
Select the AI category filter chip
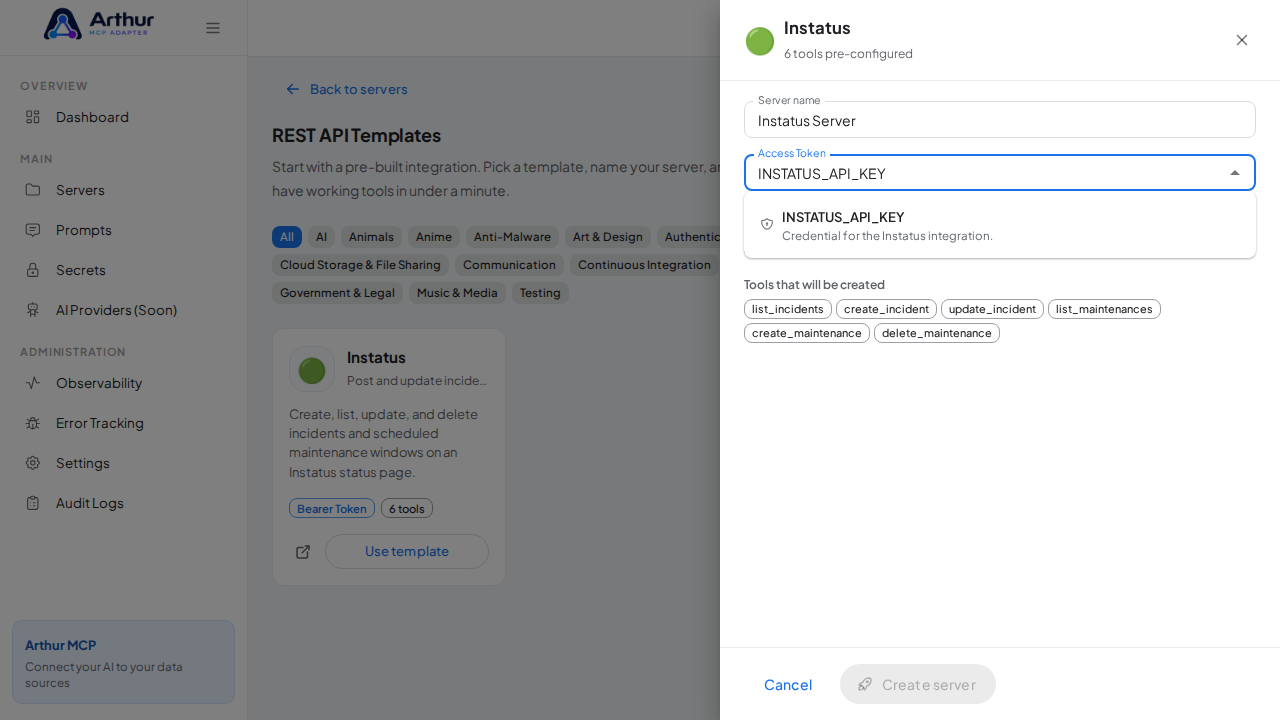pyautogui.click(x=321, y=237)
